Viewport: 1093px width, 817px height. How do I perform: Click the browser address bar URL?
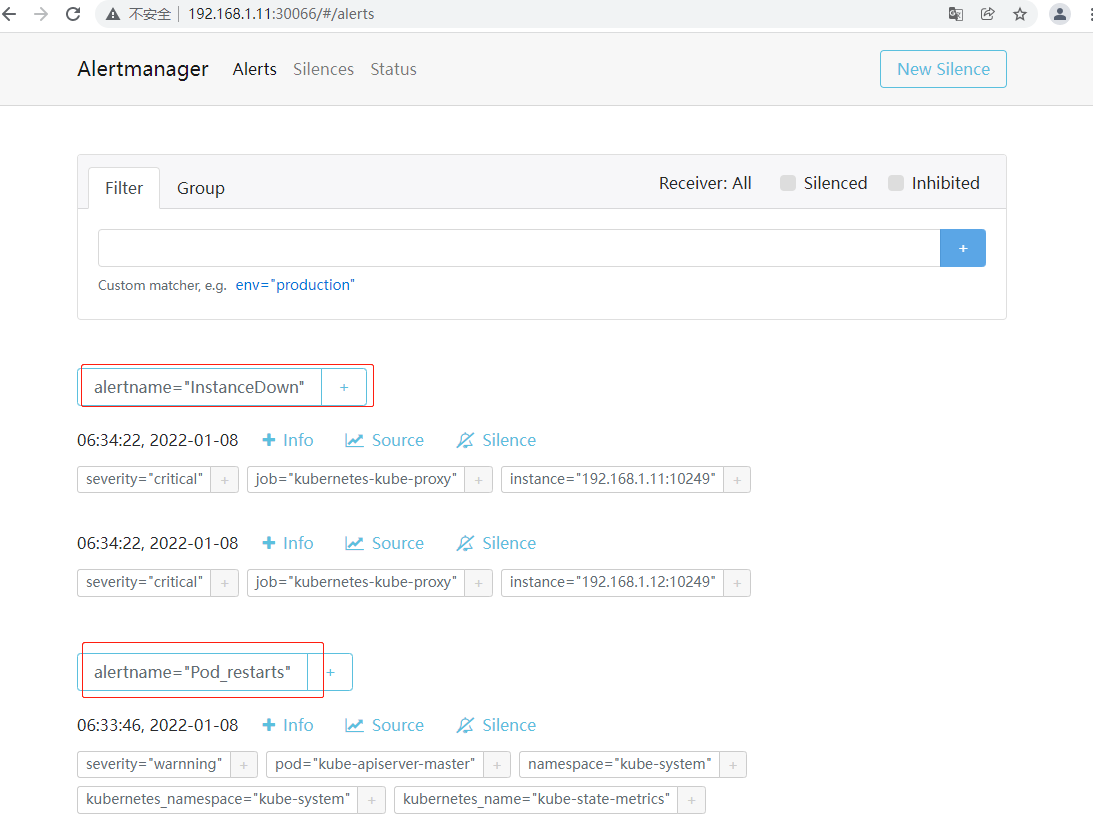click(x=281, y=14)
